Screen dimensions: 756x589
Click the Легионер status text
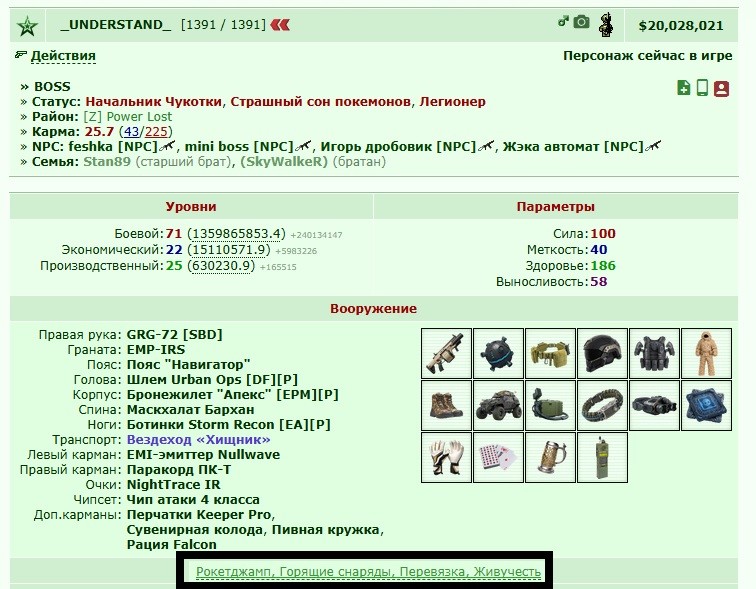tap(452, 102)
